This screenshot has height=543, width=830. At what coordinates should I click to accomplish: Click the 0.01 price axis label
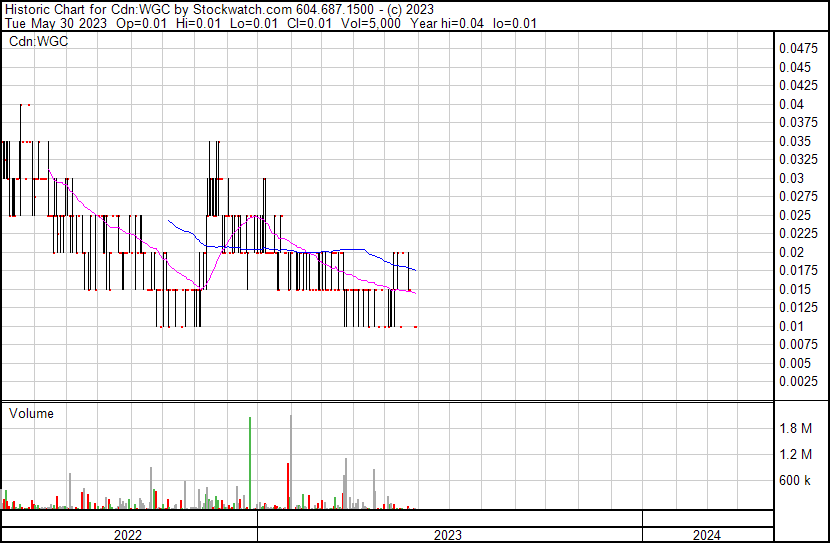[792, 326]
